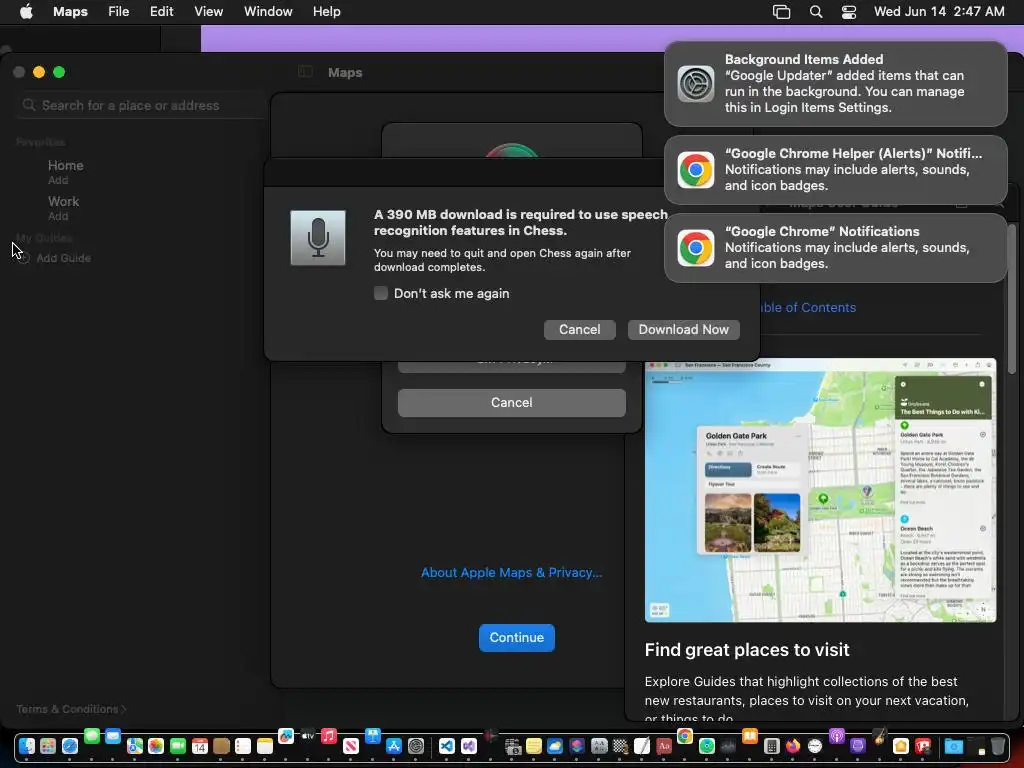Open the Help menu
The width and height of the screenshot is (1024, 768).
327,12
